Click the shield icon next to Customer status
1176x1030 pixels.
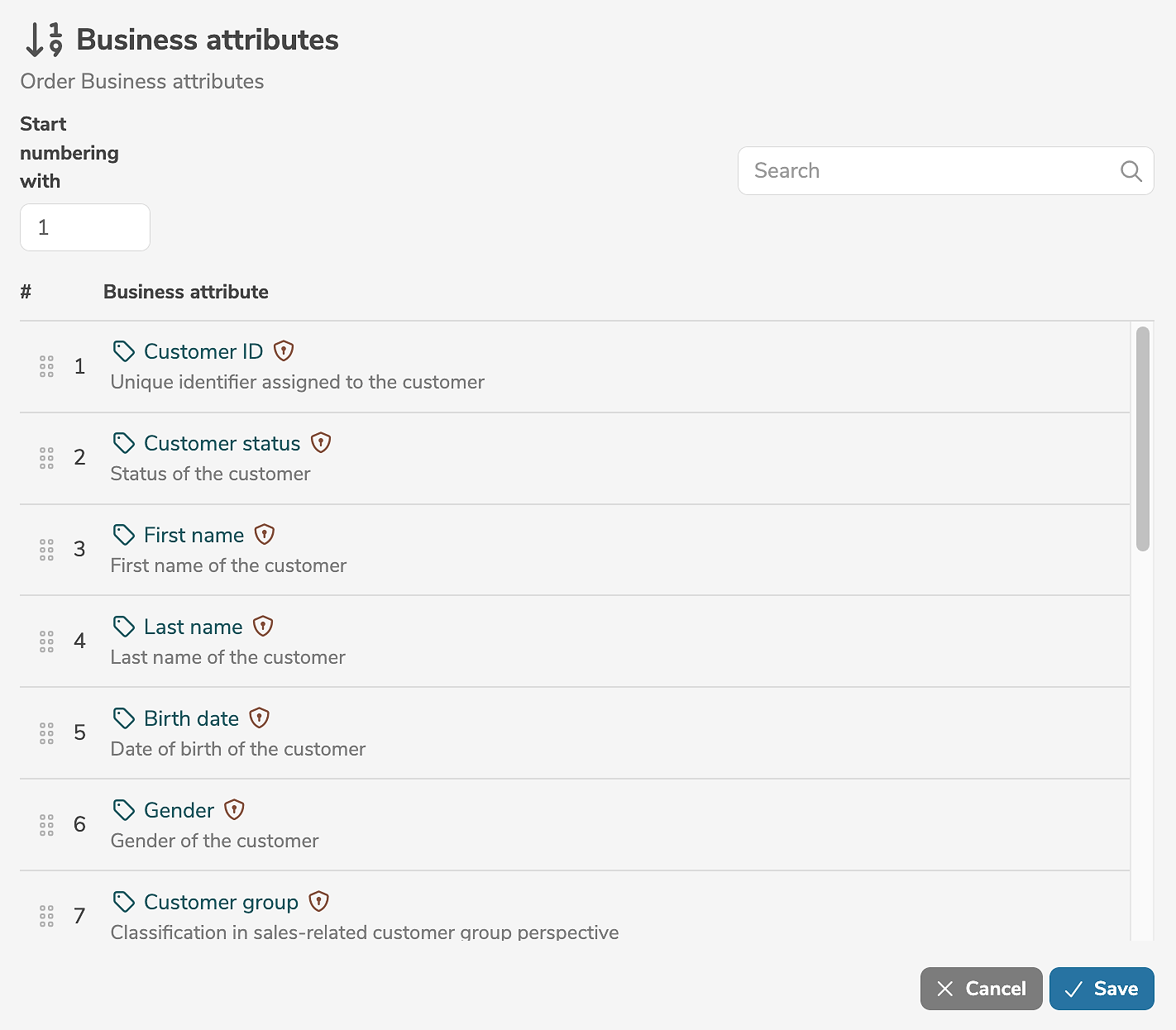(x=321, y=443)
